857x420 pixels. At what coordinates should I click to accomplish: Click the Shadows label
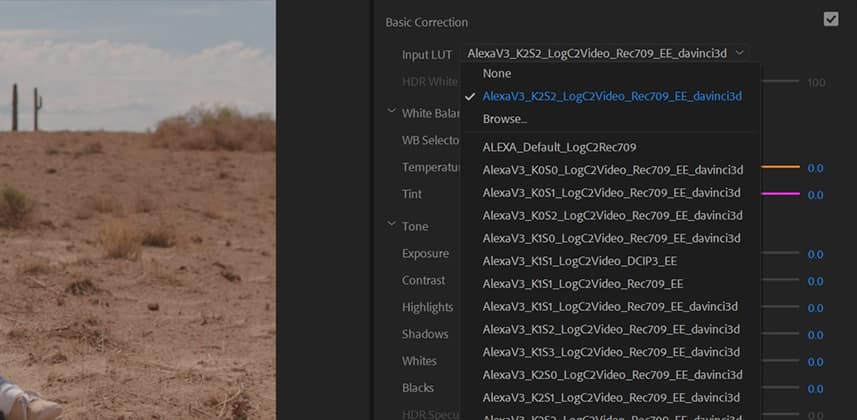click(425, 334)
